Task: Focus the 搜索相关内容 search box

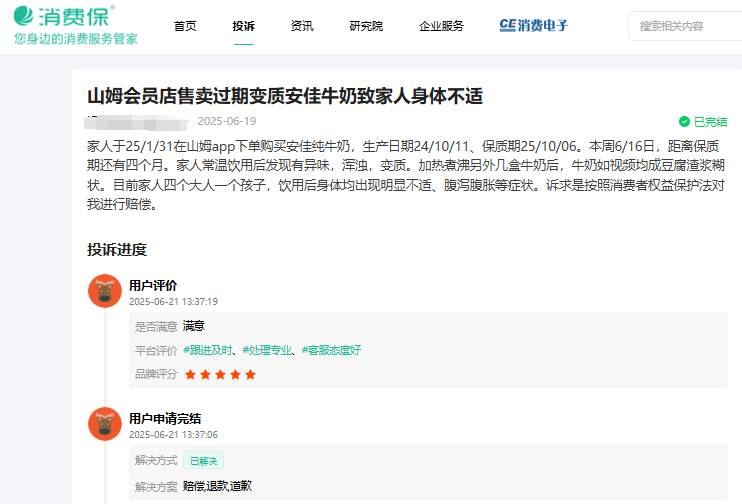Action: click(685, 26)
